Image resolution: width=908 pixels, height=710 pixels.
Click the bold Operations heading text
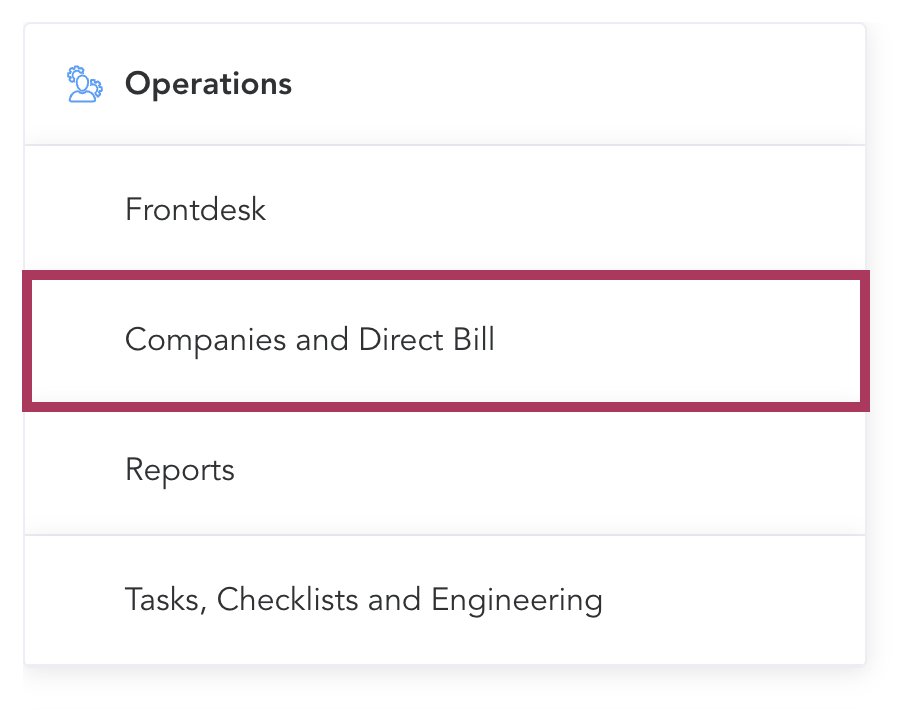pyautogui.click(x=208, y=84)
